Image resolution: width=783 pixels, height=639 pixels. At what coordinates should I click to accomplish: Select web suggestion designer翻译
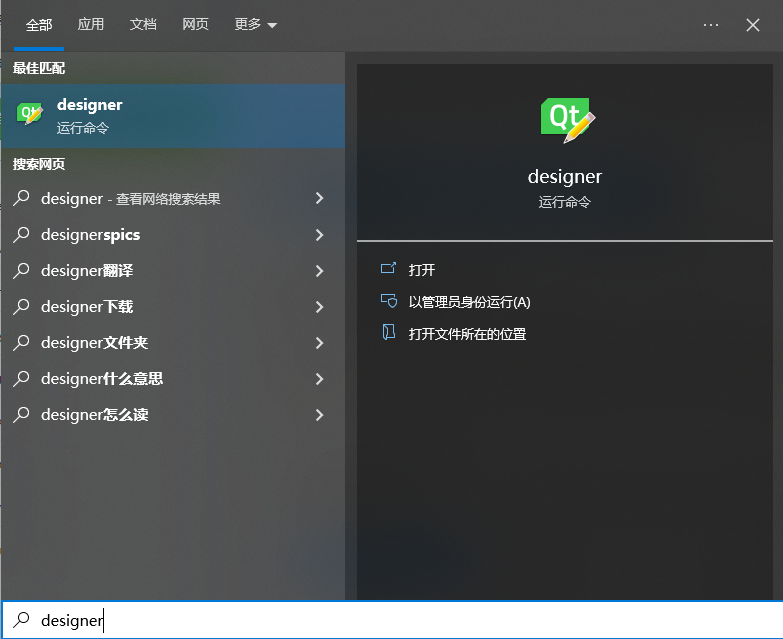[173, 271]
